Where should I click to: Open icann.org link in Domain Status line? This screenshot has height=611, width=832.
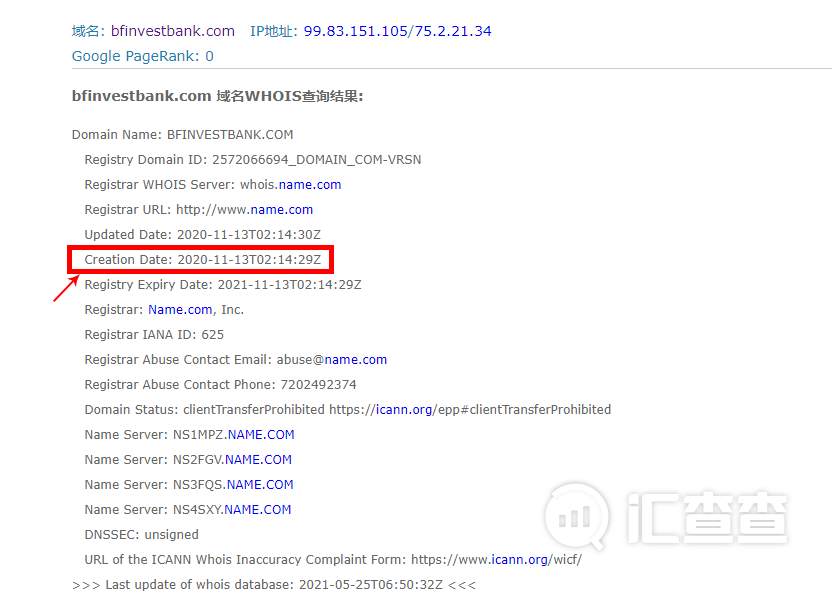(x=404, y=409)
